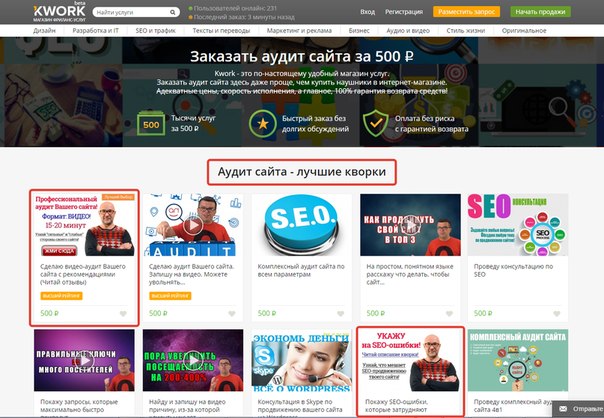
Task: Play the video on the AUDIT thumbnail kwork
Action: [x=193, y=225]
